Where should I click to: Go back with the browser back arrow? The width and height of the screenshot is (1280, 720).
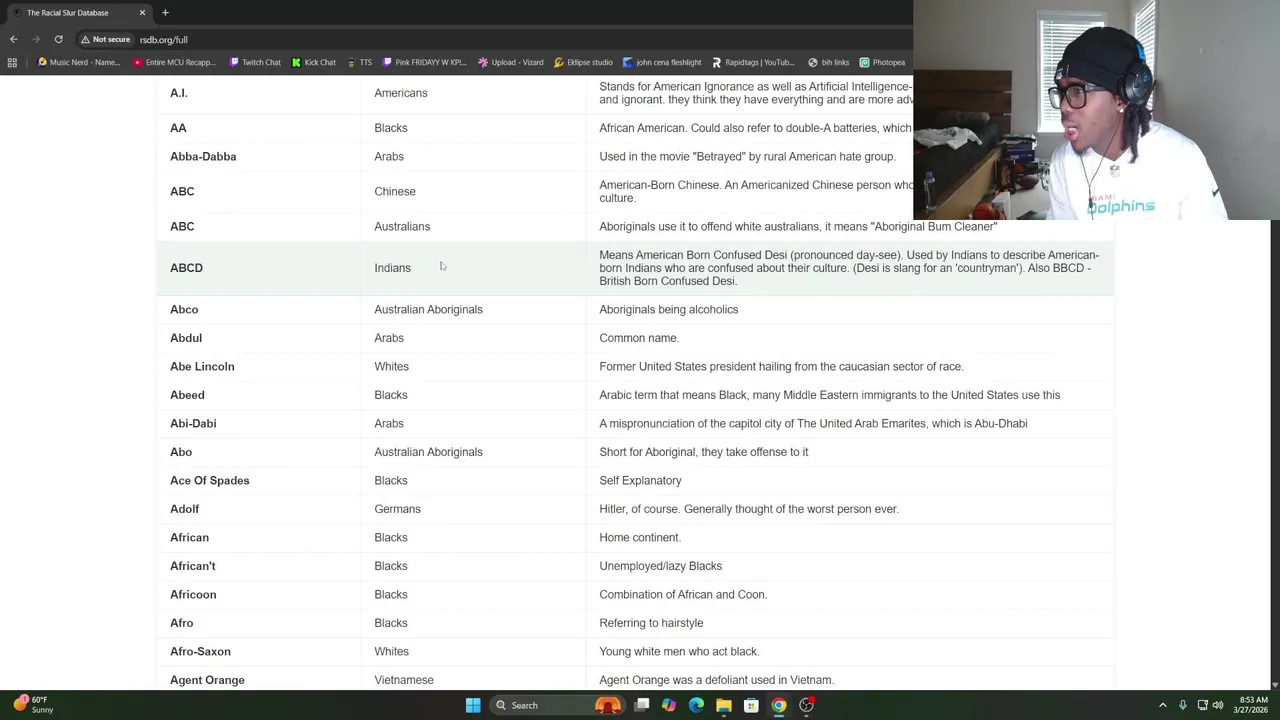(x=13, y=39)
